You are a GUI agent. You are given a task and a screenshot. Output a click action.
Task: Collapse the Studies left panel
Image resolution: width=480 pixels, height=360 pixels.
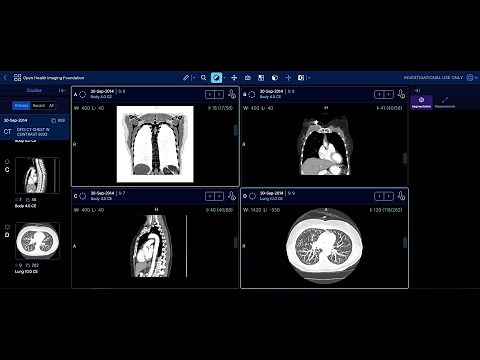62,90
